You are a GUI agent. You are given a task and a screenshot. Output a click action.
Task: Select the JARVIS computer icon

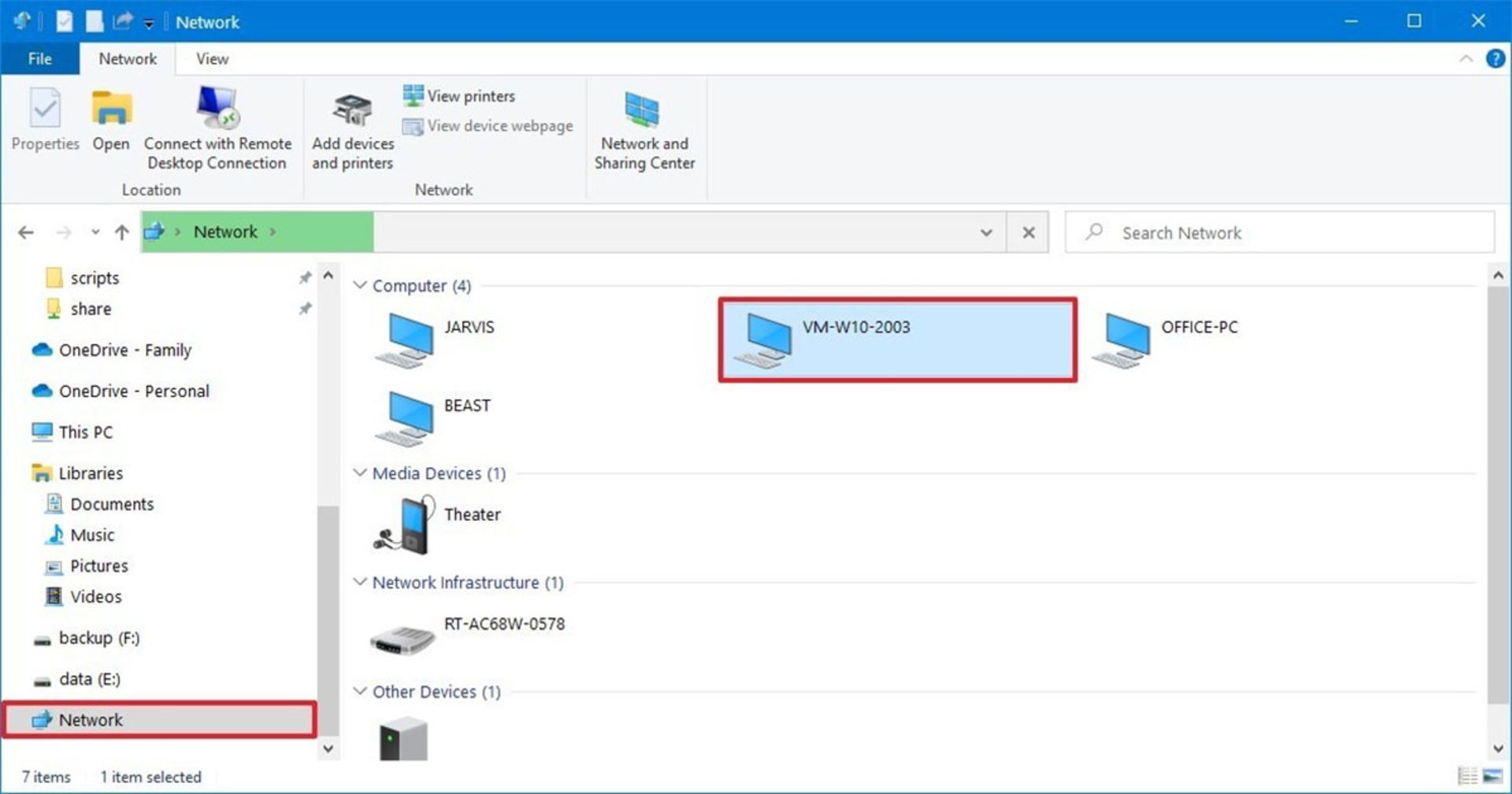click(405, 340)
